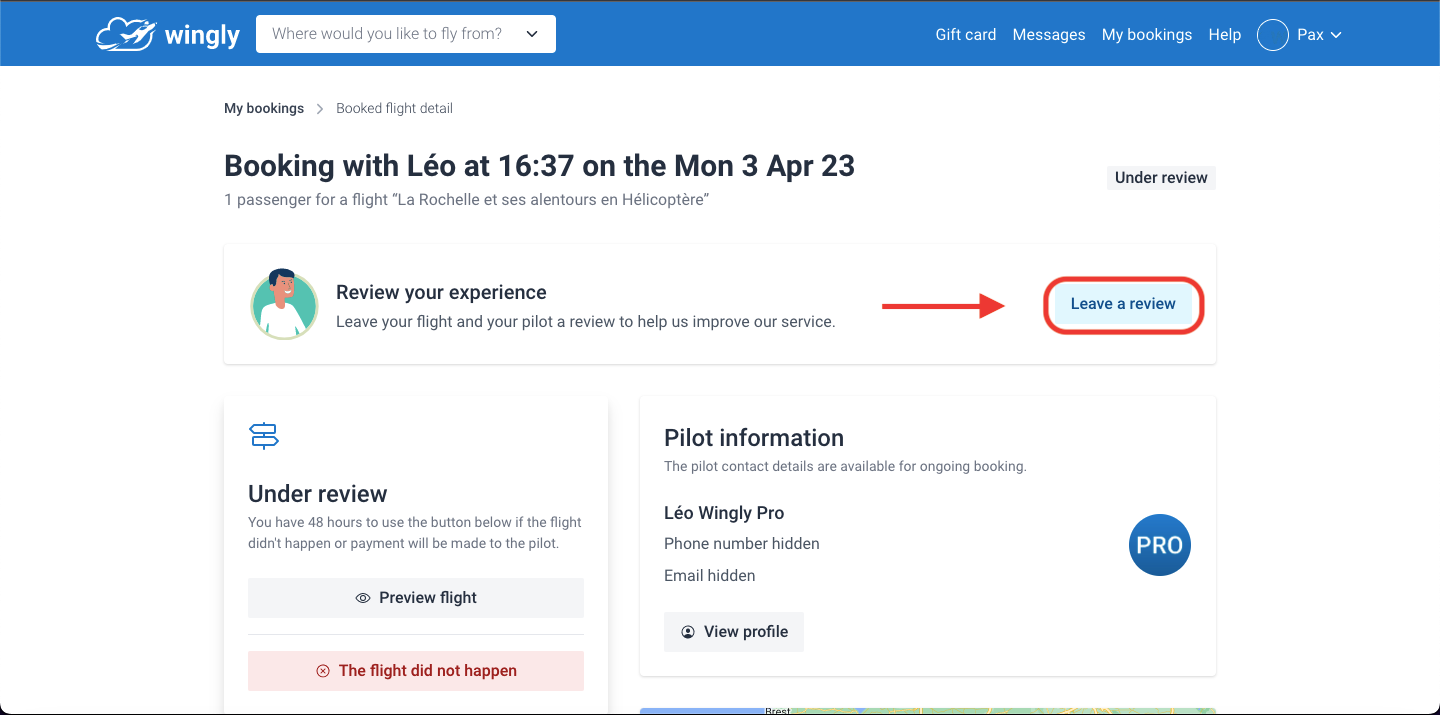Click the blue PRO pilot badge
This screenshot has width=1440, height=715.
1160,545
